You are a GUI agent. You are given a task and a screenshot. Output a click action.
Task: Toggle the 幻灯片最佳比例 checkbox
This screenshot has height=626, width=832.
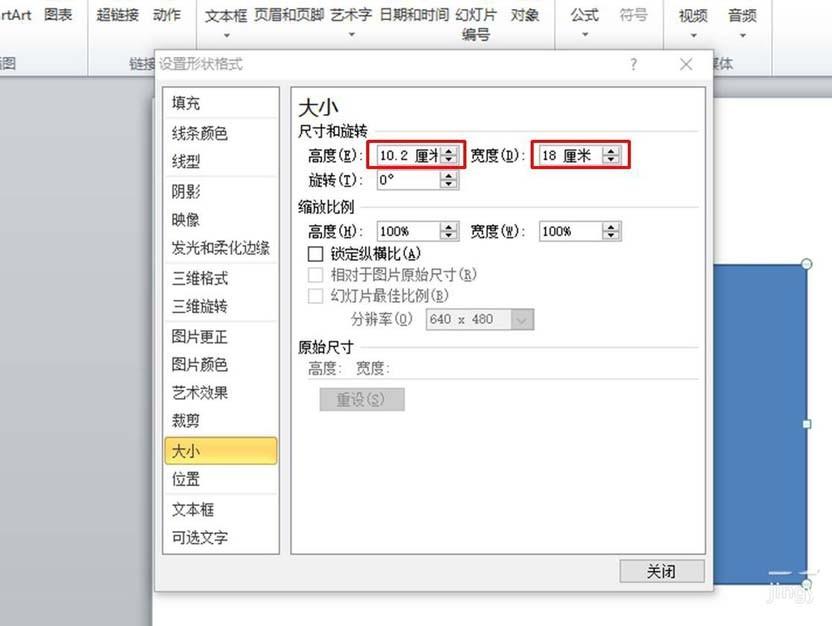(x=315, y=296)
